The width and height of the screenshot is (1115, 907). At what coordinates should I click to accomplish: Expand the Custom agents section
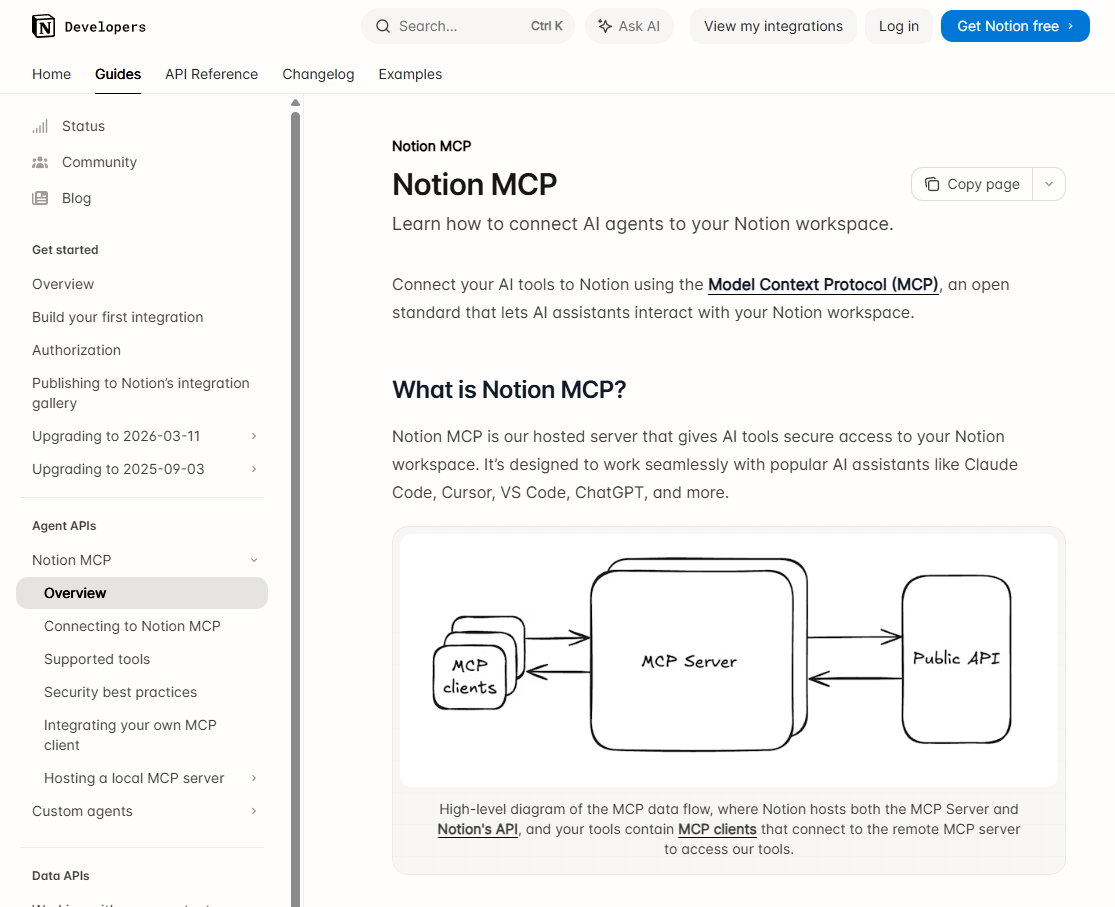253,811
